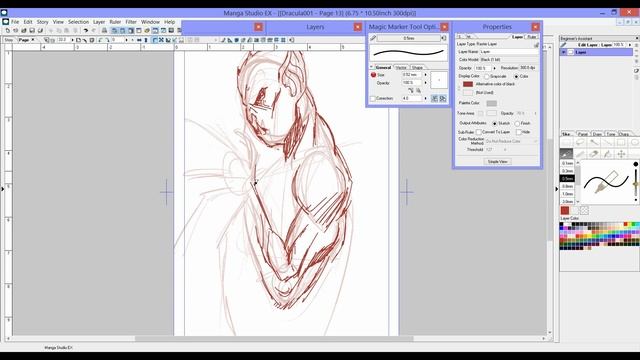Image resolution: width=640 pixels, height=360 pixels.
Task: Click the New Page toolbar icon
Action: pos(8,30)
